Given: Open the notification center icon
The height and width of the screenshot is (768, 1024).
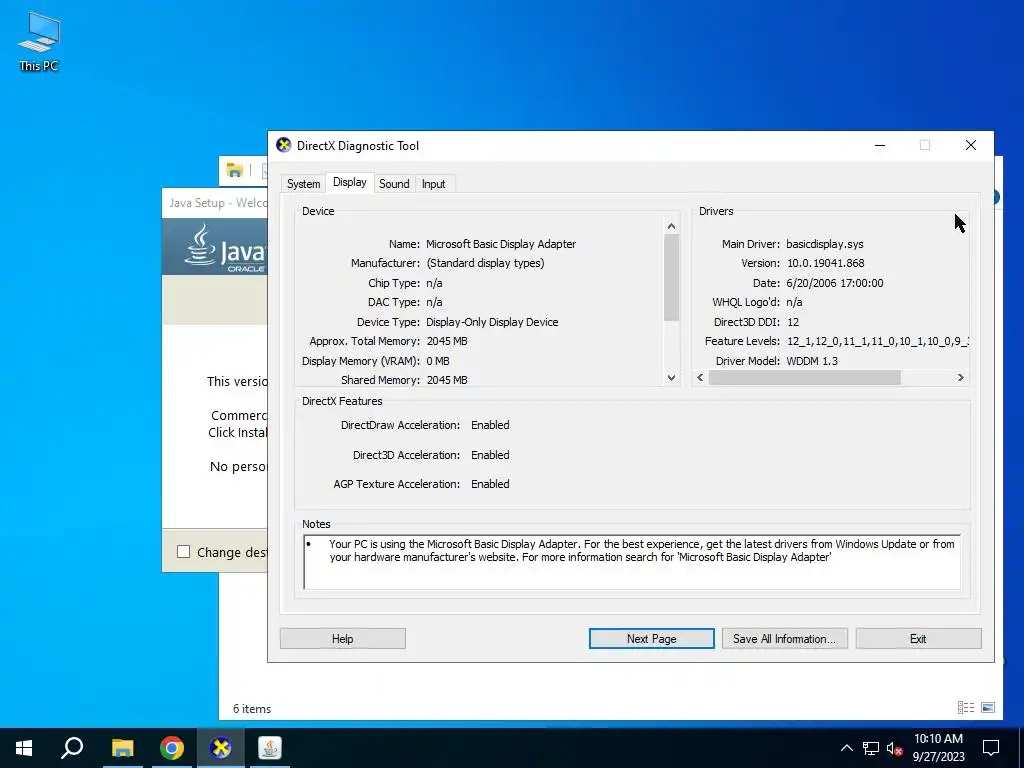Looking at the screenshot, I should (991, 748).
